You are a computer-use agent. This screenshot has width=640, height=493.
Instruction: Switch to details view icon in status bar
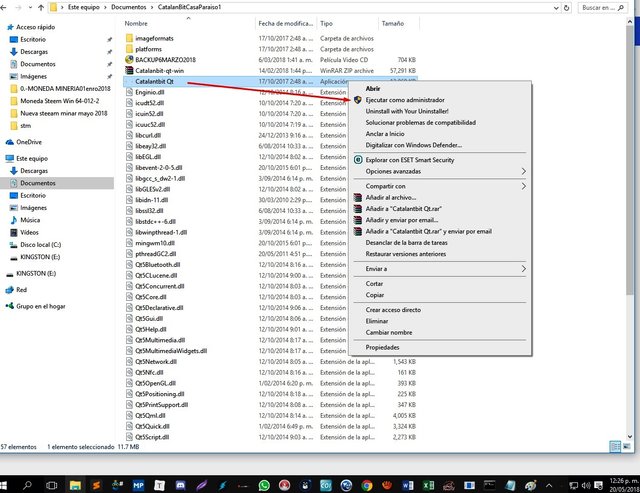pyautogui.click(x=615, y=446)
